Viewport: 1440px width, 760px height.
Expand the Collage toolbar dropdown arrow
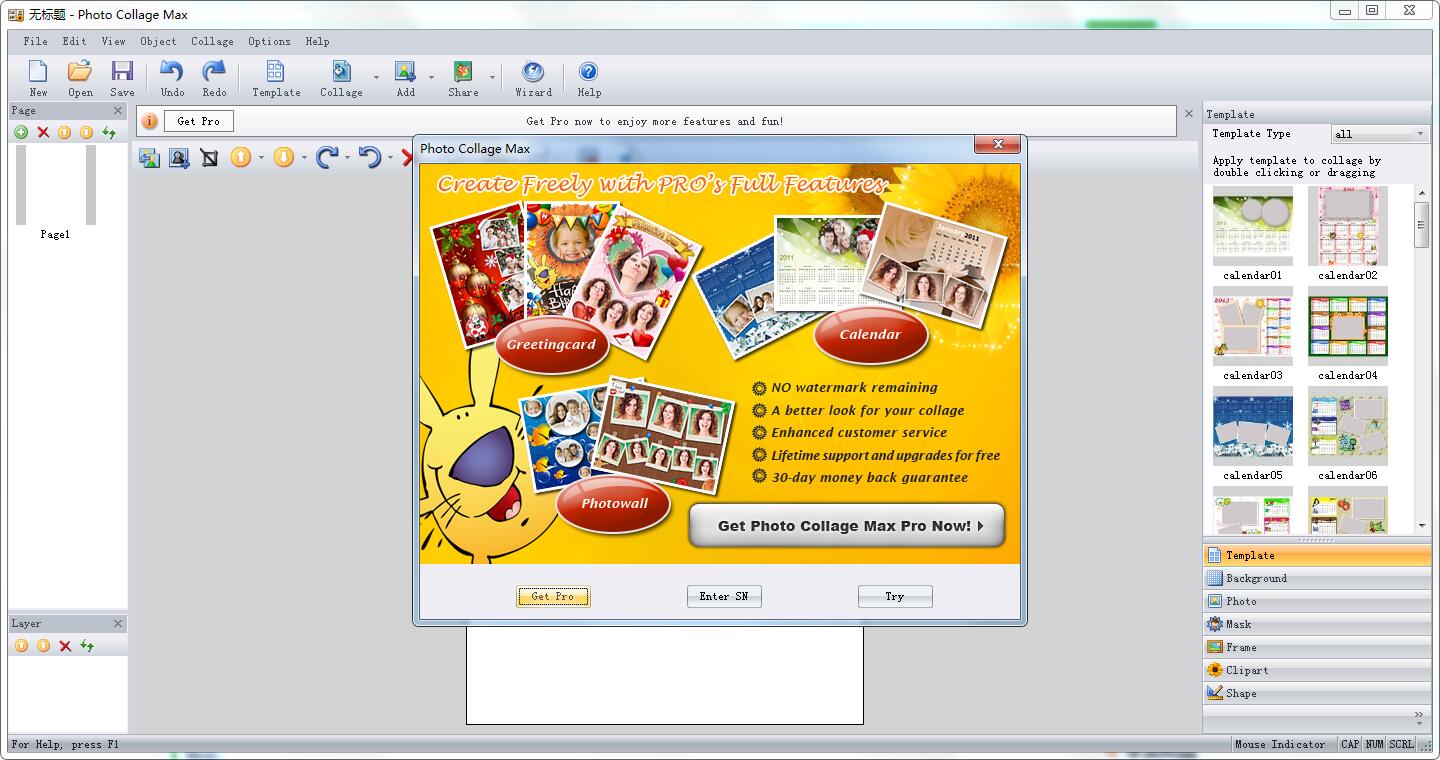pyautogui.click(x=377, y=78)
